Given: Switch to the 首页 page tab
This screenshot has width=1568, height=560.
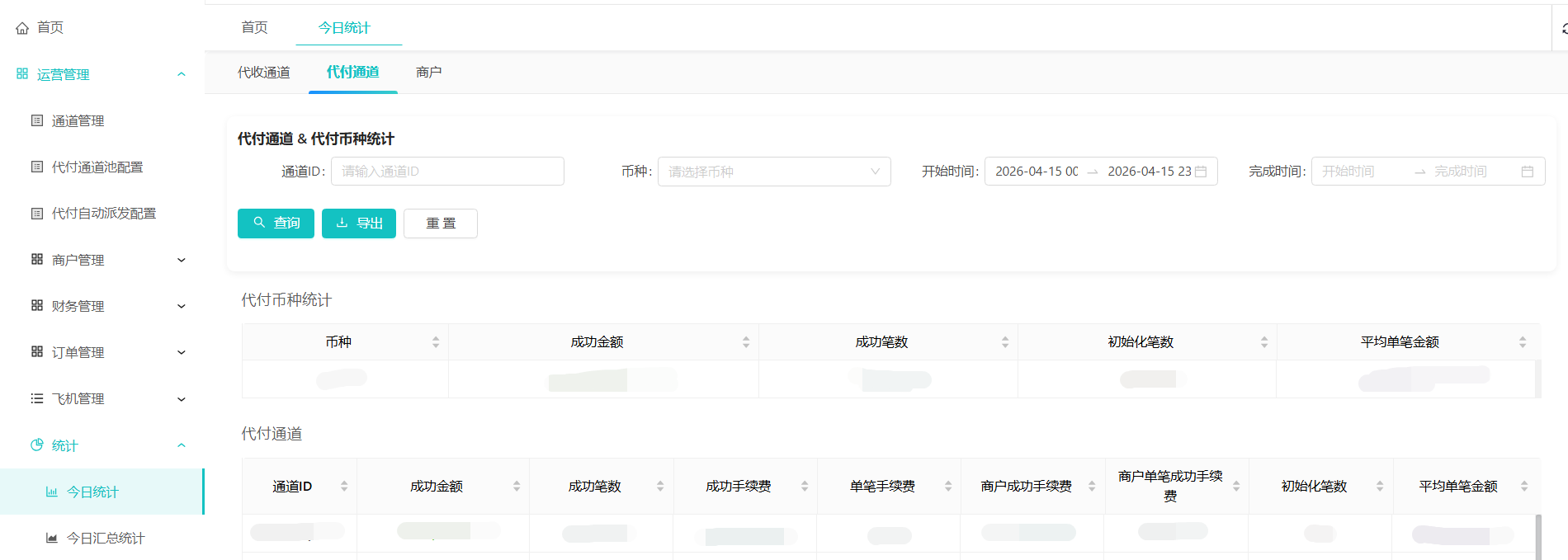Looking at the screenshot, I should pos(254,27).
